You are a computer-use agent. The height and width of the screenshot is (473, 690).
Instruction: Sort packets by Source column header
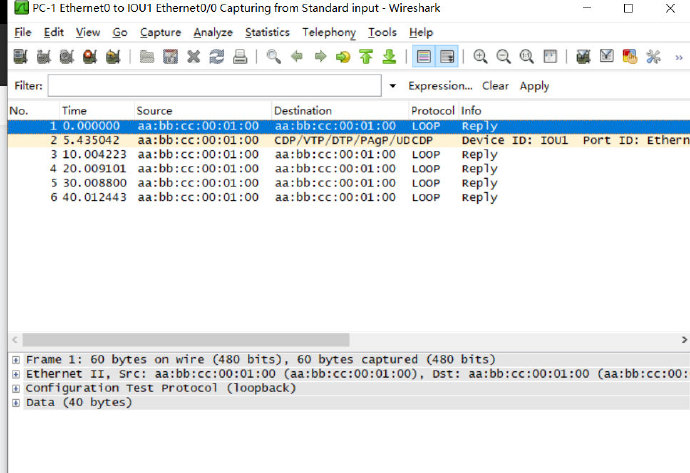(203, 111)
